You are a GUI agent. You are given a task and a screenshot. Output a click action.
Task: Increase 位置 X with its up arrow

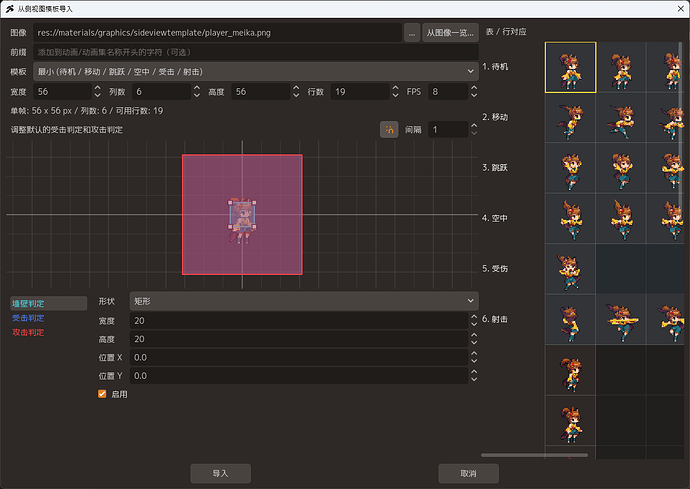pyautogui.click(x=474, y=353)
